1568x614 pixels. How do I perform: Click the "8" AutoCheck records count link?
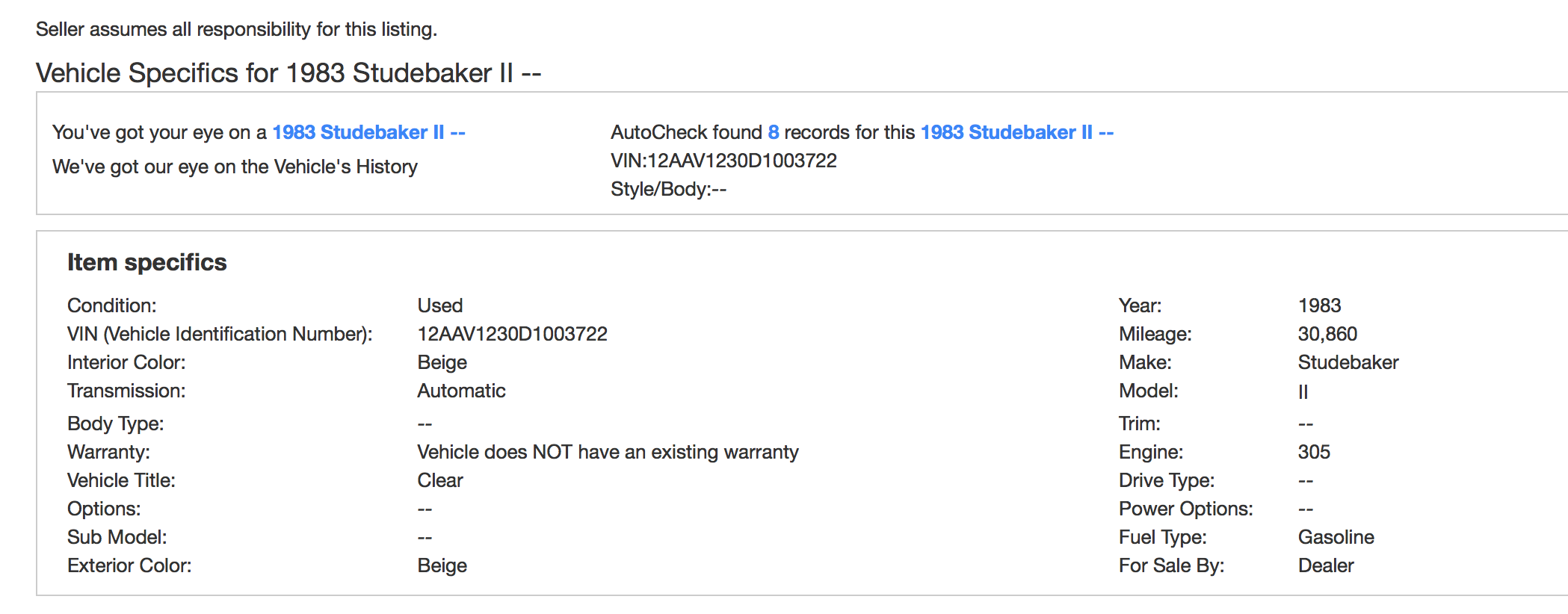tap(773, 132)
